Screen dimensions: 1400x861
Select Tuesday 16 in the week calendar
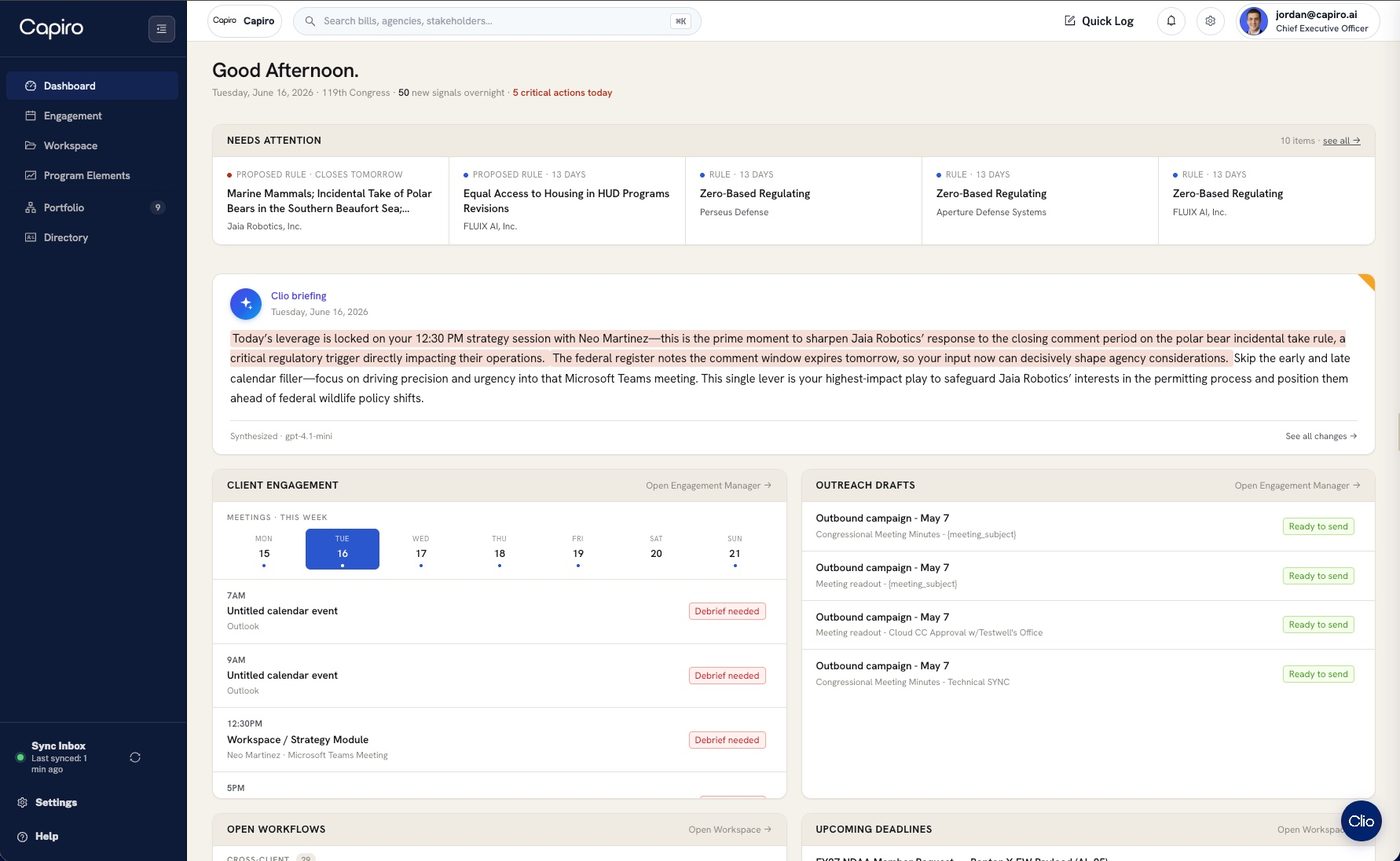tap(342, 549)
